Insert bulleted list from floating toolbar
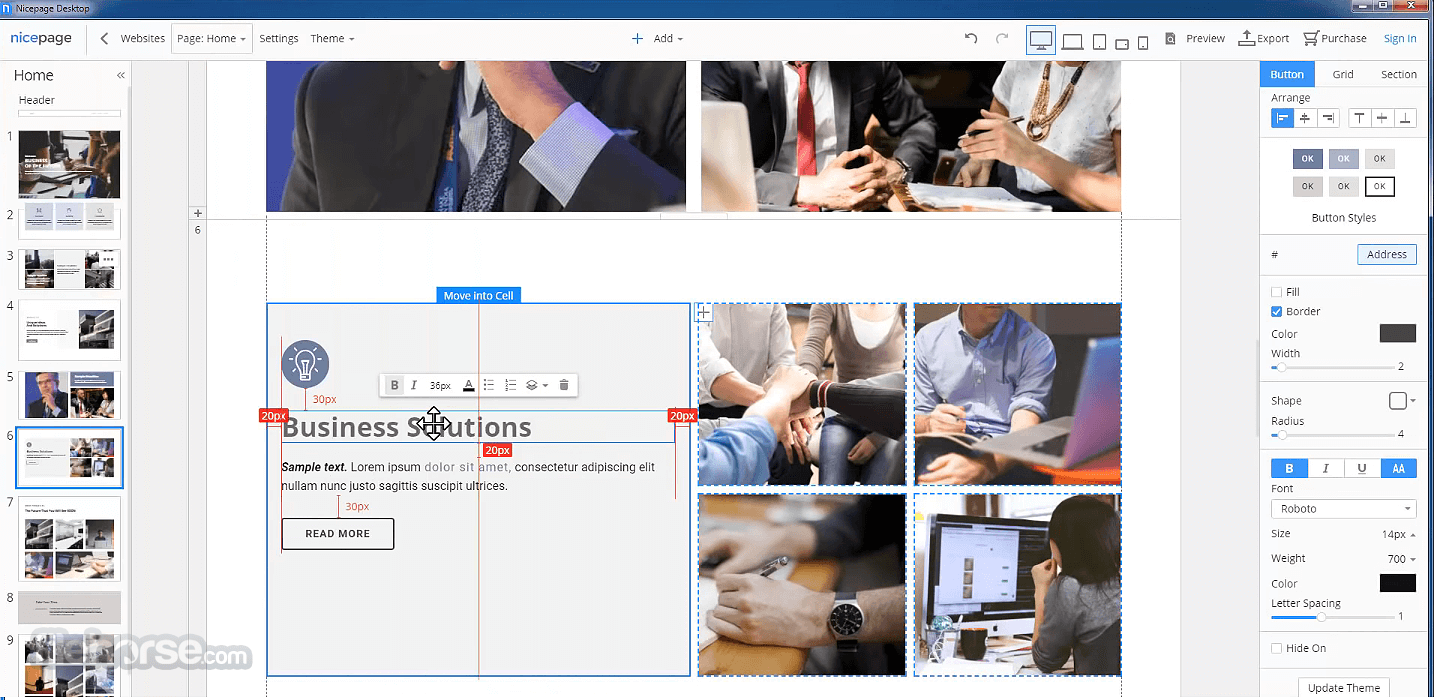 click(489, 385)
